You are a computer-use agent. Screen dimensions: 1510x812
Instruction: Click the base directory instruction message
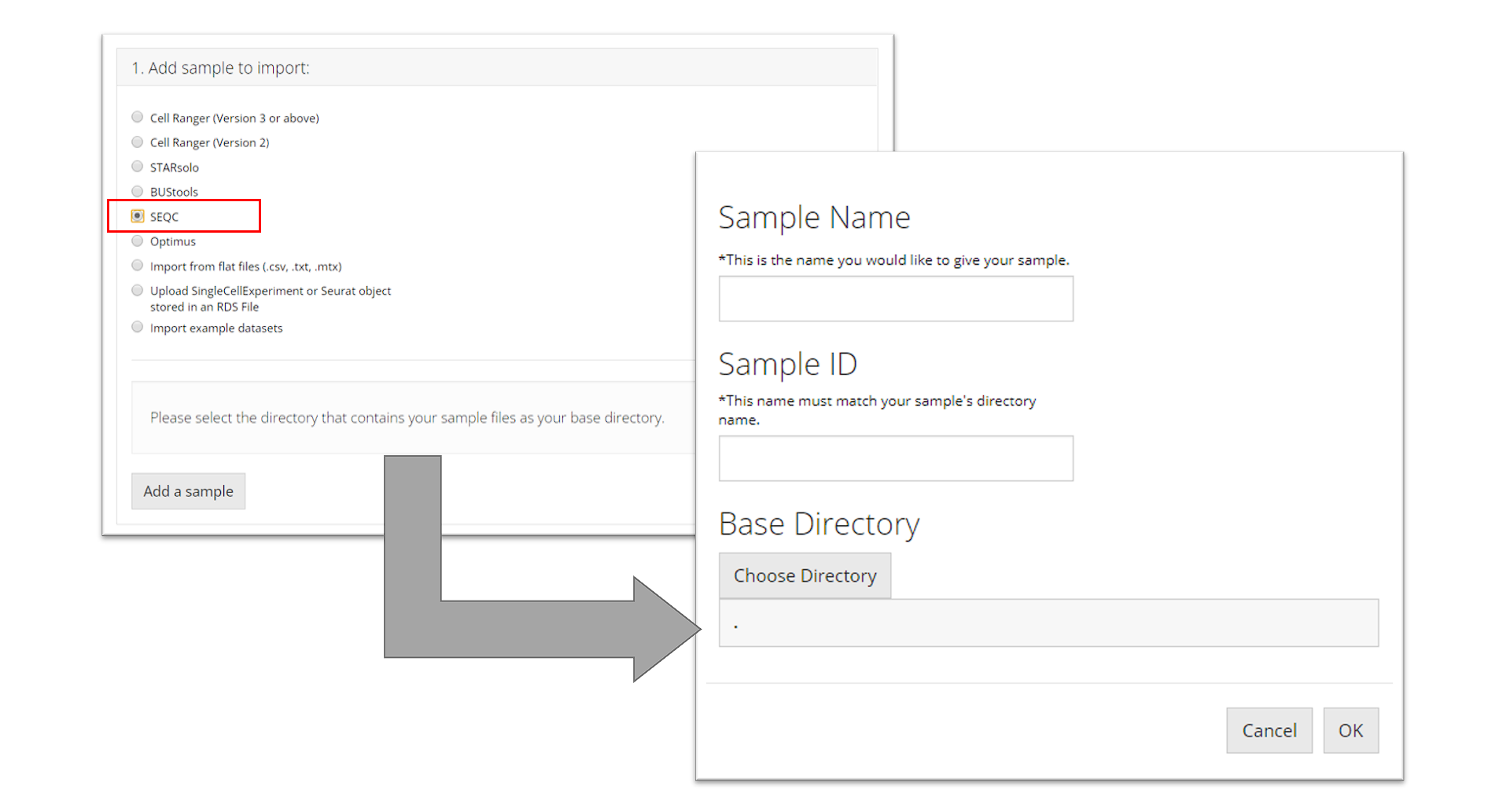click(x=407, y=417)
